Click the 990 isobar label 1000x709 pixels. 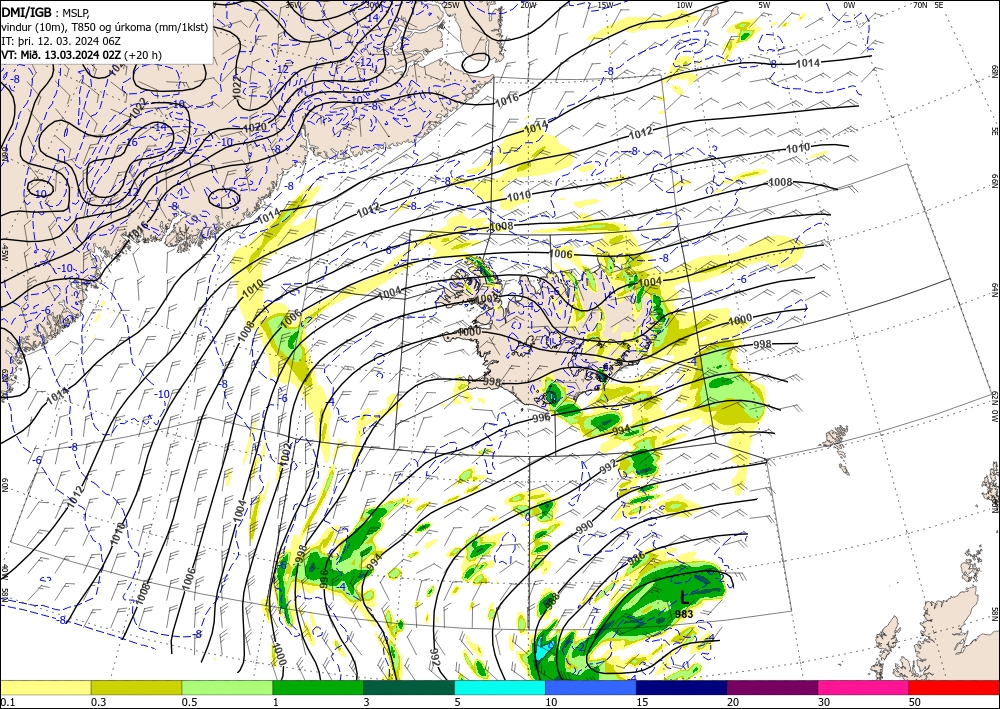pyautogui.click(x=585, y=527)
